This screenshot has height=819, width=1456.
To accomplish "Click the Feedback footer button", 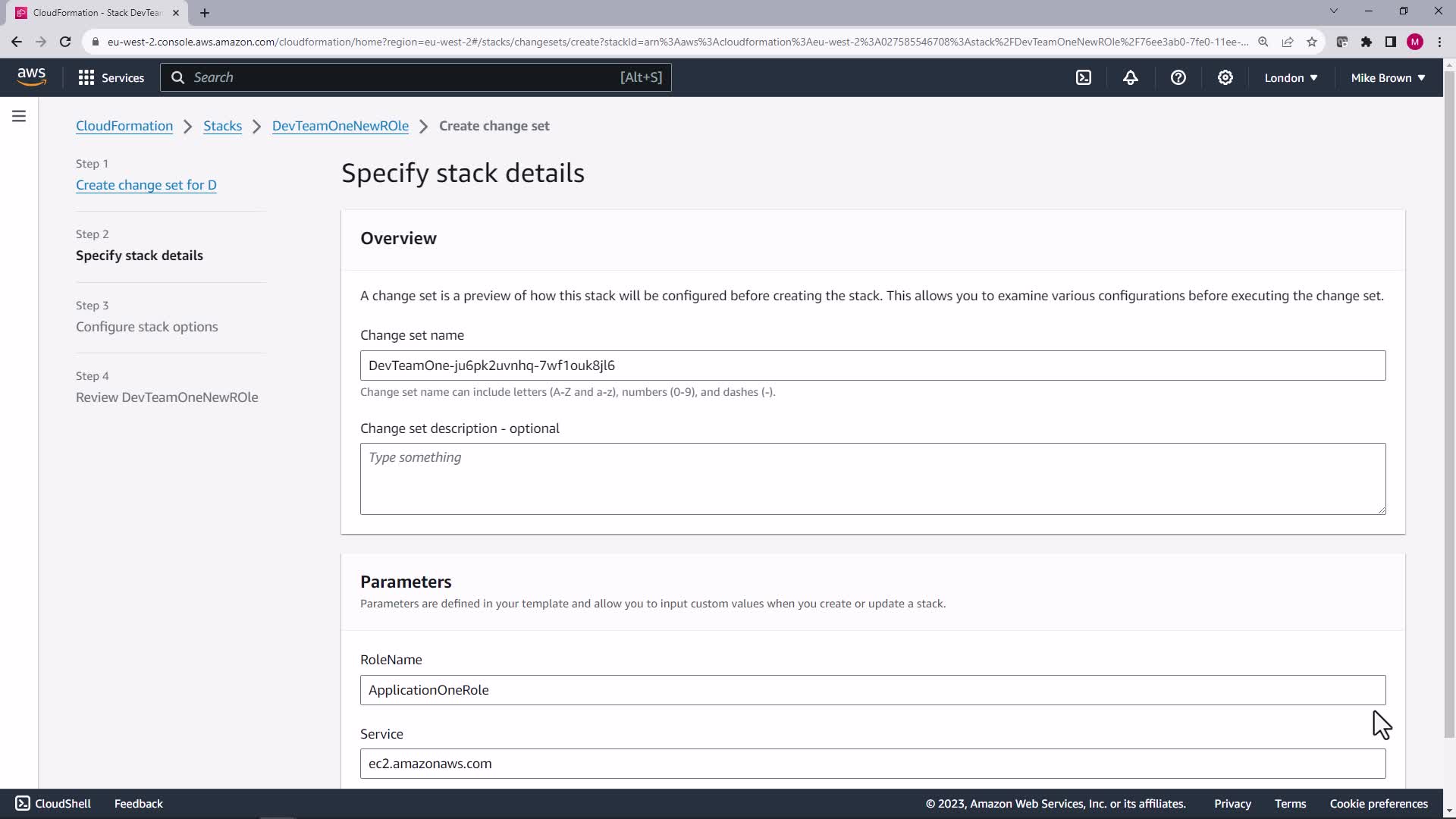I will [x=138, y=803].
